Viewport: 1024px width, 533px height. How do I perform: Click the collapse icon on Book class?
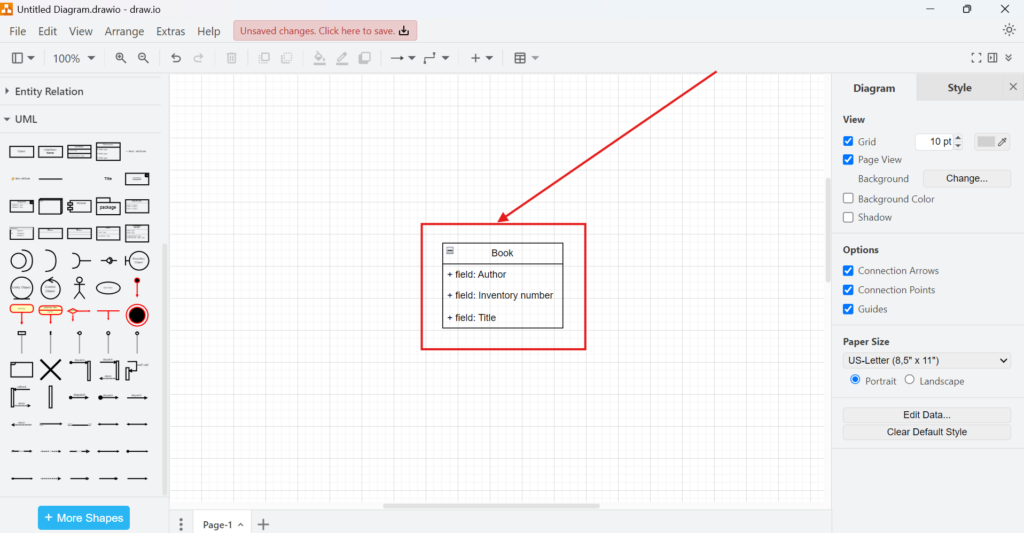click(x=450, y=251)
